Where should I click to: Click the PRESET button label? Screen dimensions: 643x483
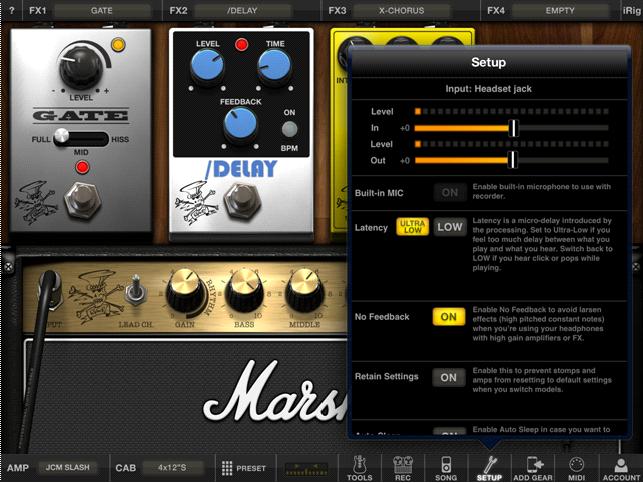(x=251, y=468)
